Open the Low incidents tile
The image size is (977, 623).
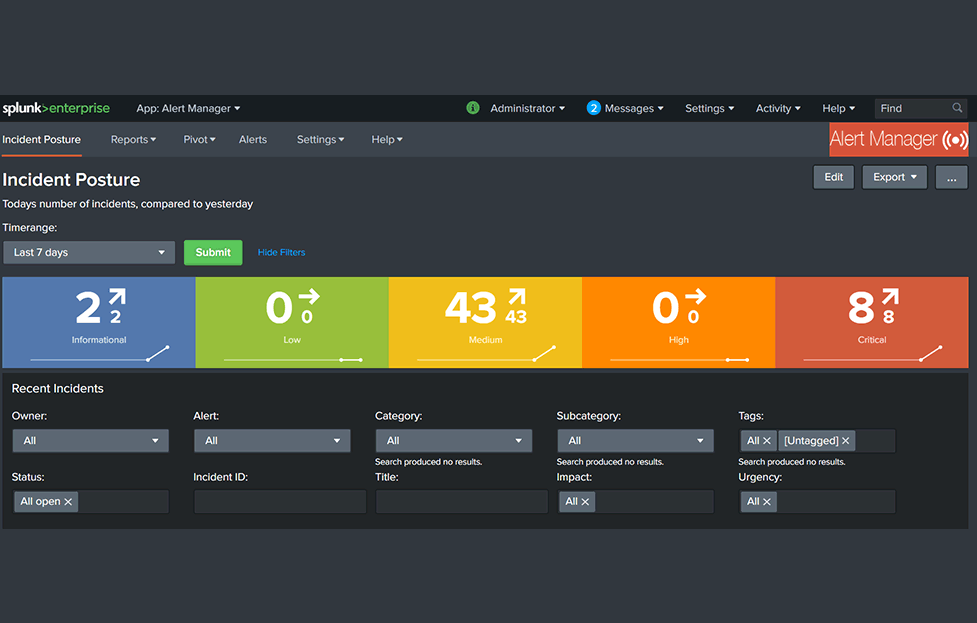[x=292, y=323]
